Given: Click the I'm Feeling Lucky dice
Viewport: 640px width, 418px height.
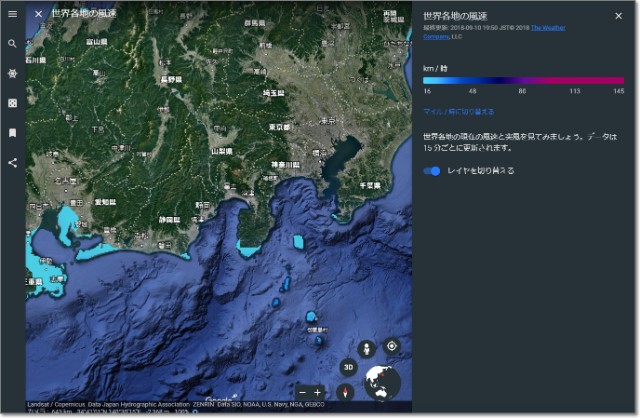Looking at the screenshot, I should 12,103.
